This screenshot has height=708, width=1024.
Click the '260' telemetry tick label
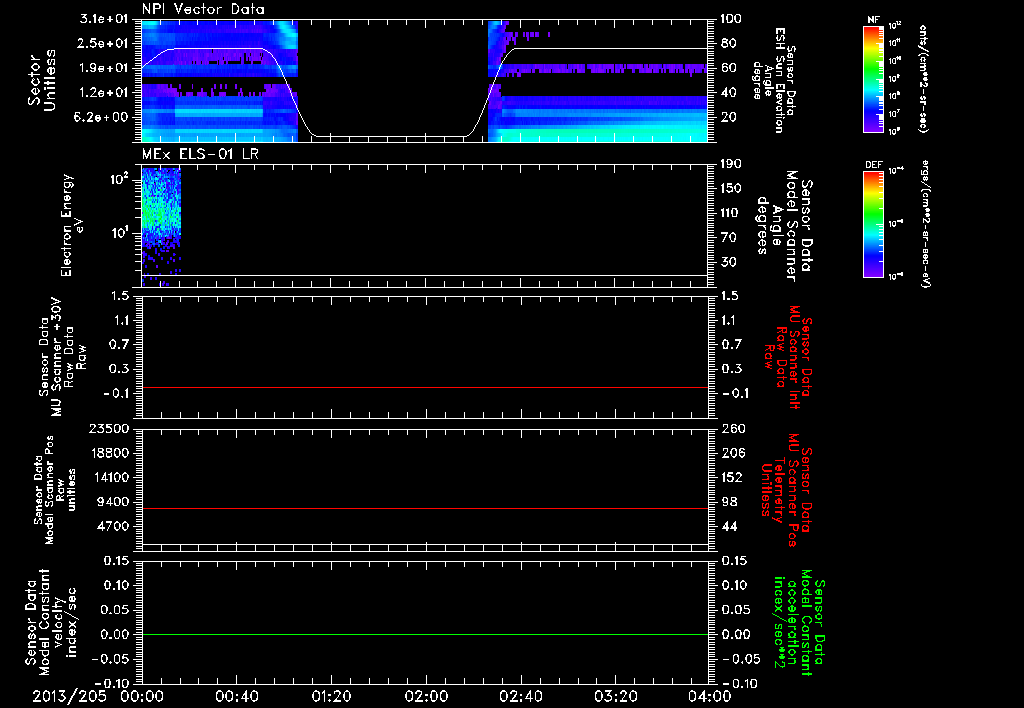pyautogui.click(x=732, y=429)
